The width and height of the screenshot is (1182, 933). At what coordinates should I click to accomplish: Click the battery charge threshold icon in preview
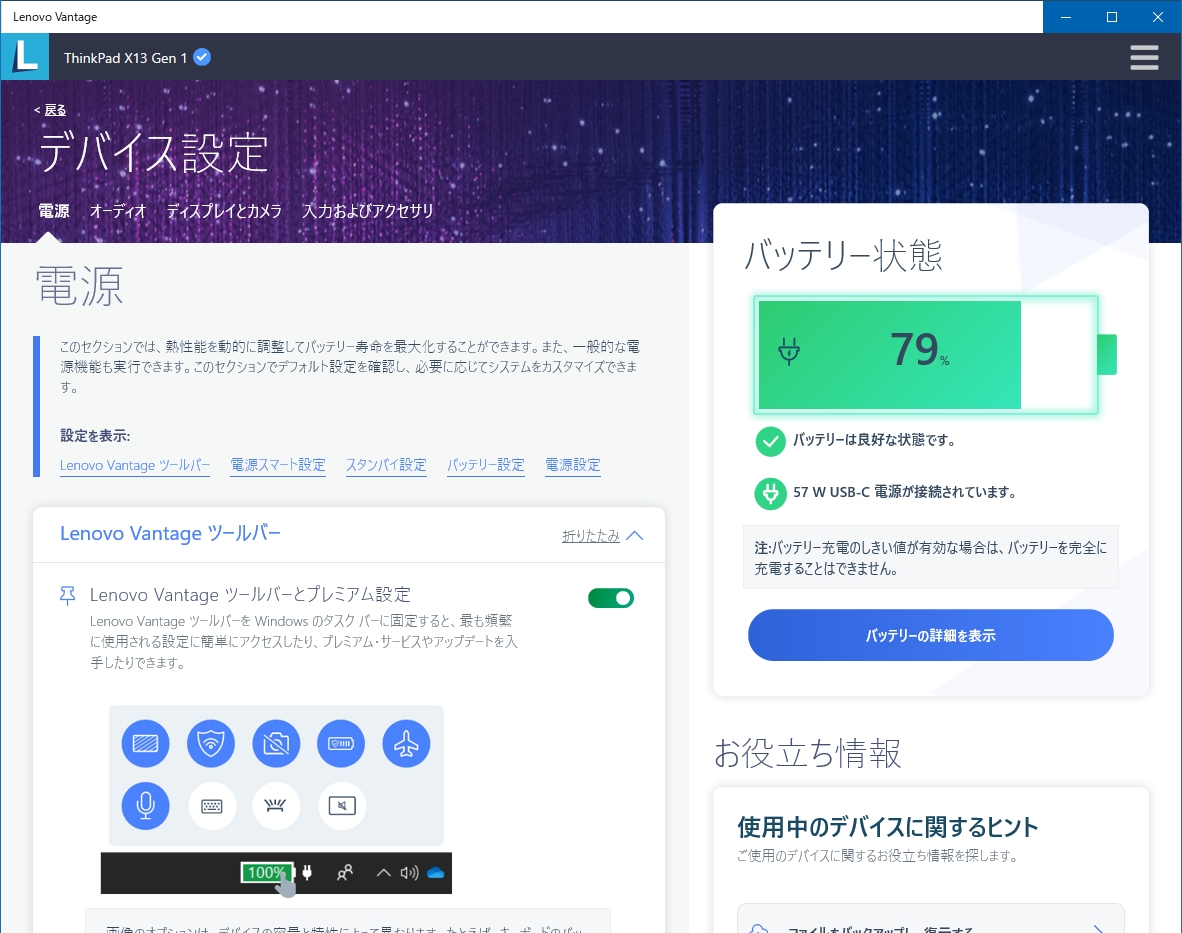[341, 744]
